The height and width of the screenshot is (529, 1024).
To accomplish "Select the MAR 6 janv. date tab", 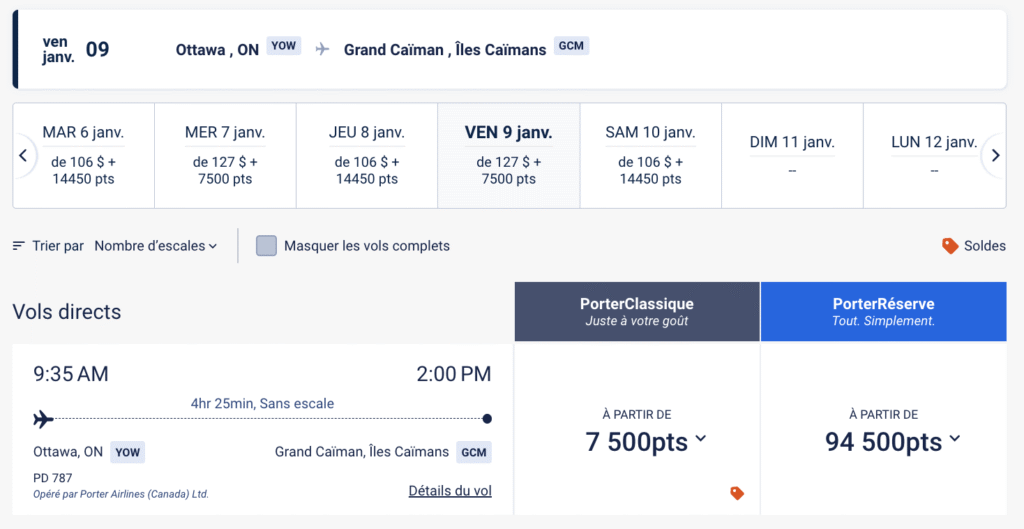I will [x=84, y=155].
